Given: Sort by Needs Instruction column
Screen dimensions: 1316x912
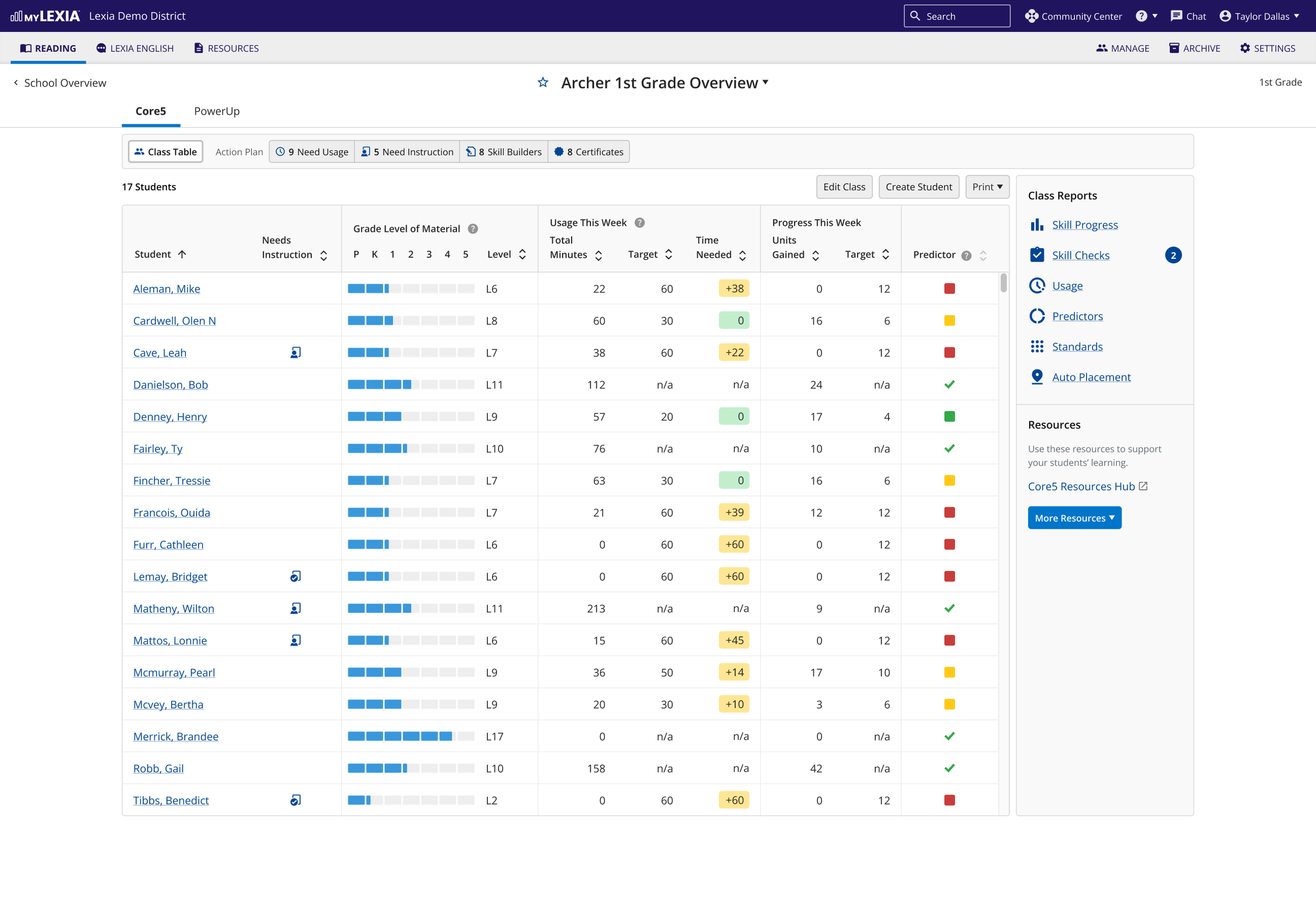Looking at the screenshot, I should 323,255.
